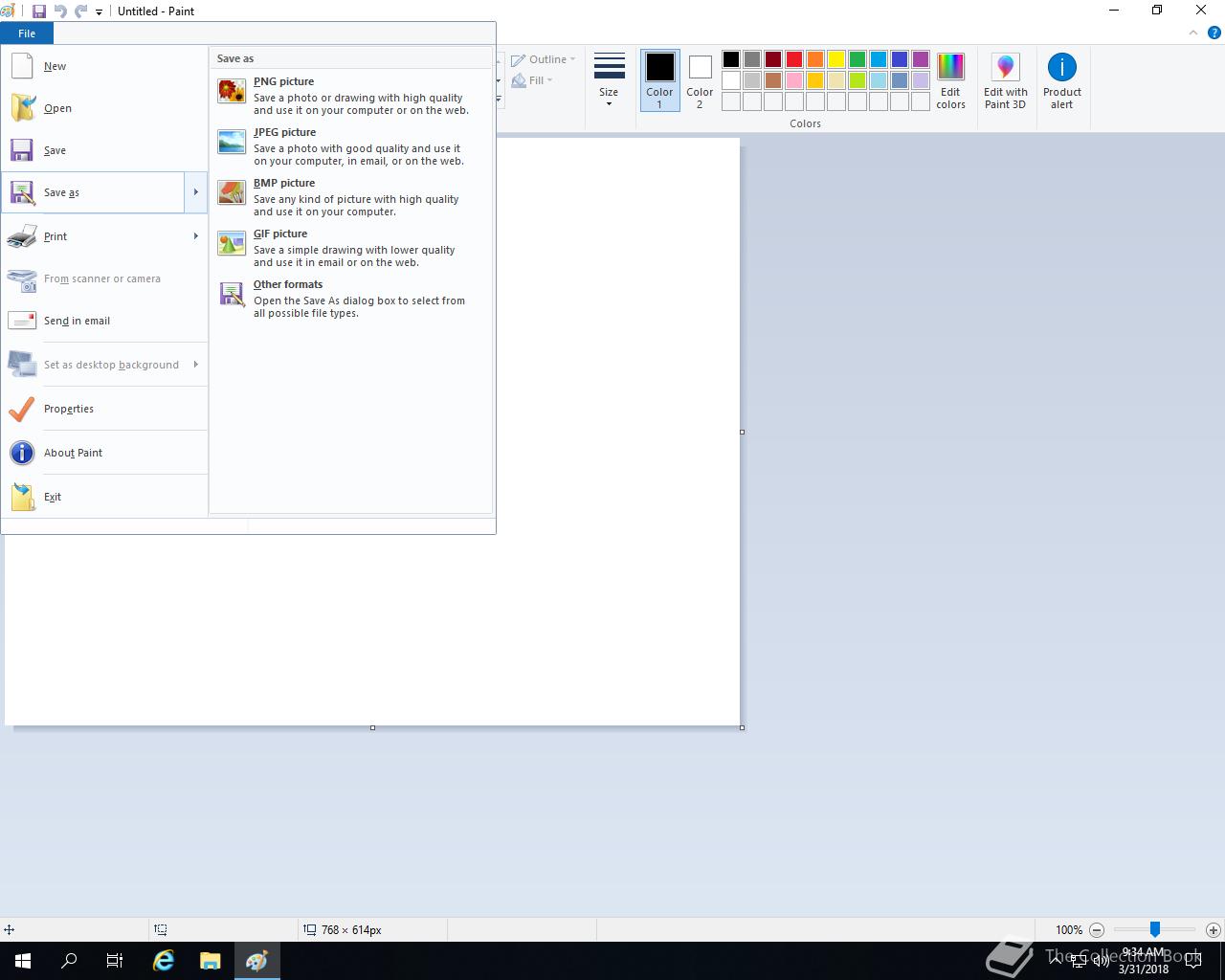Save as BMP picture
Viewport: 1225px width, 980px height.
click(x=350, y=197)
